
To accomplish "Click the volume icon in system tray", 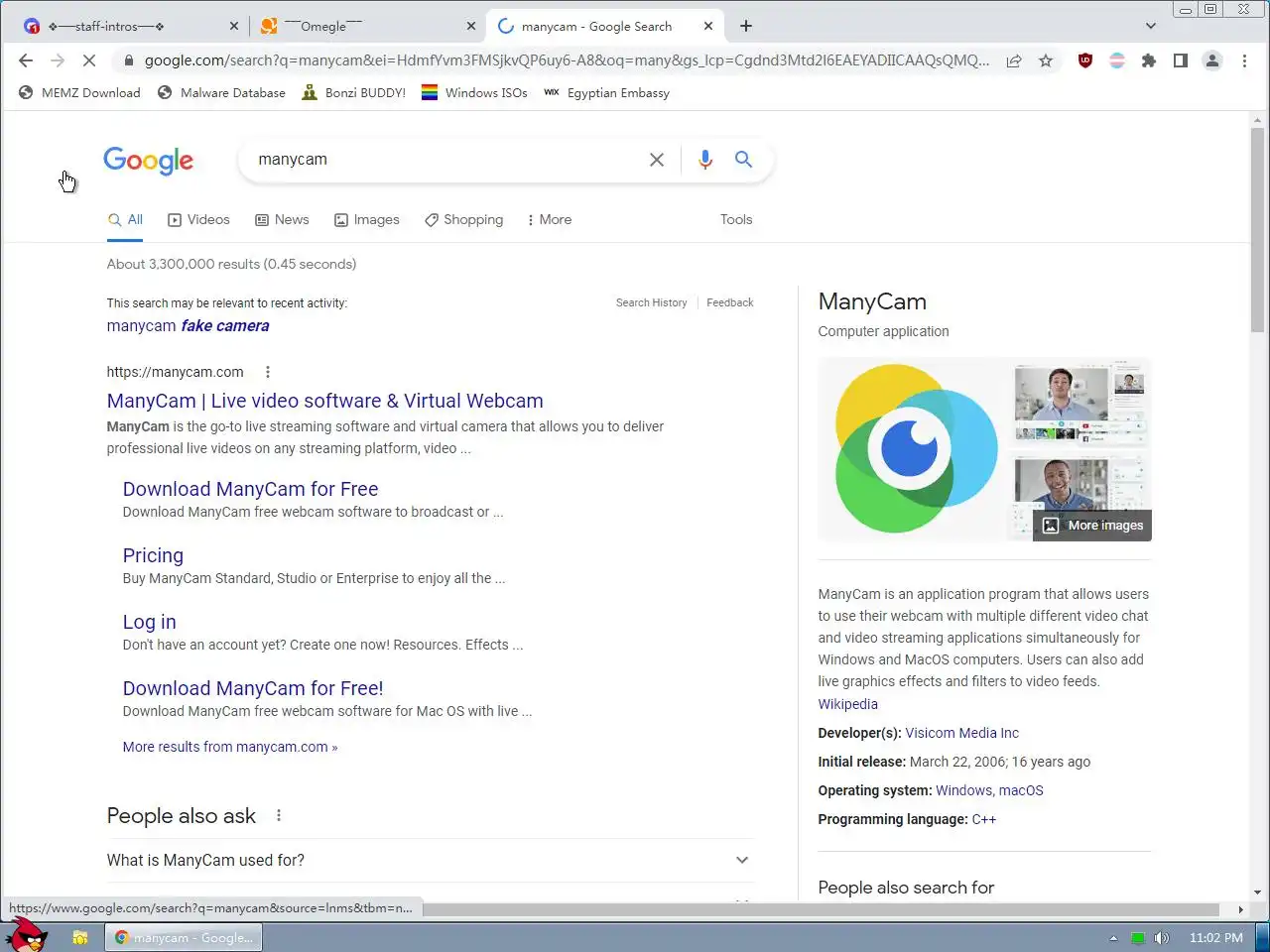I will tap(1162, 938).
